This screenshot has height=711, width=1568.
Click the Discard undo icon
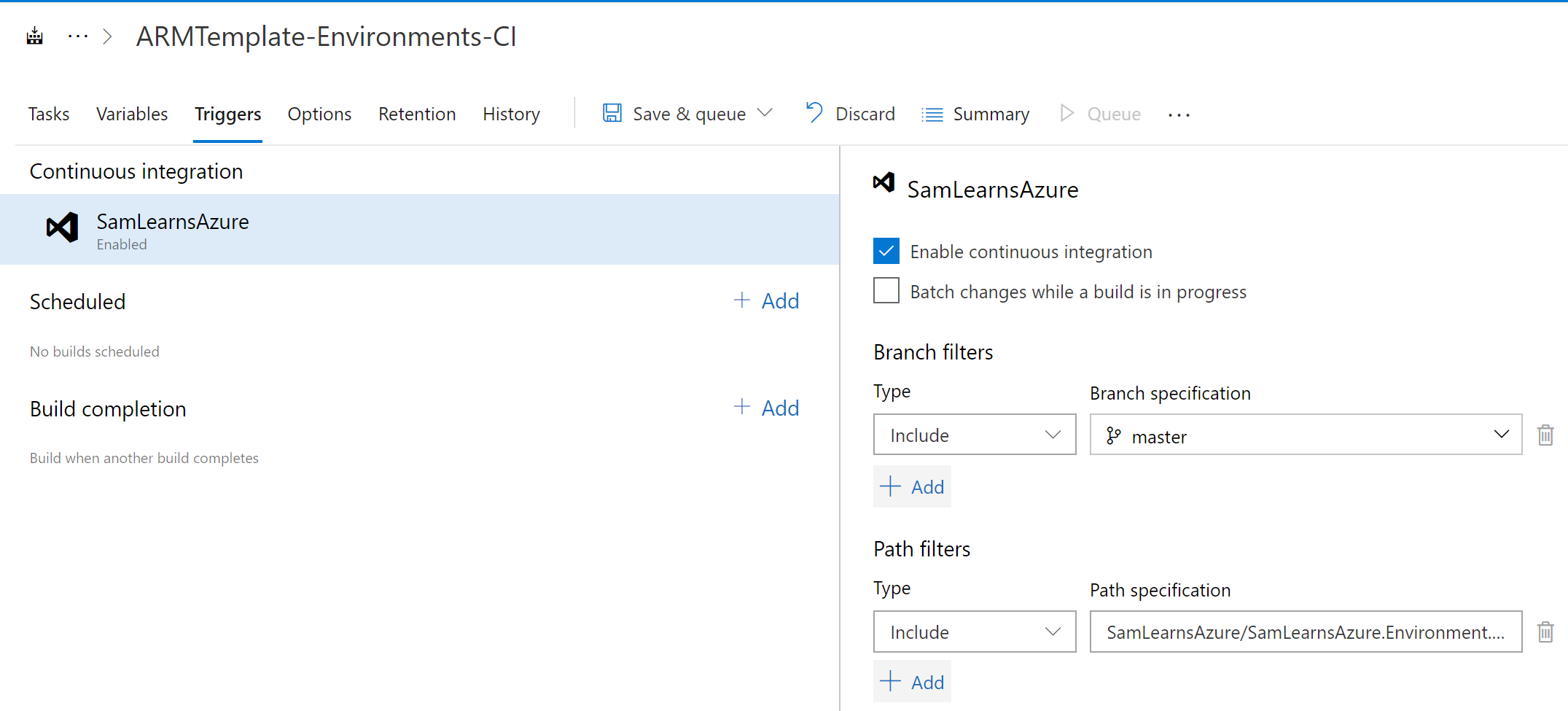[x=814, y=113]
